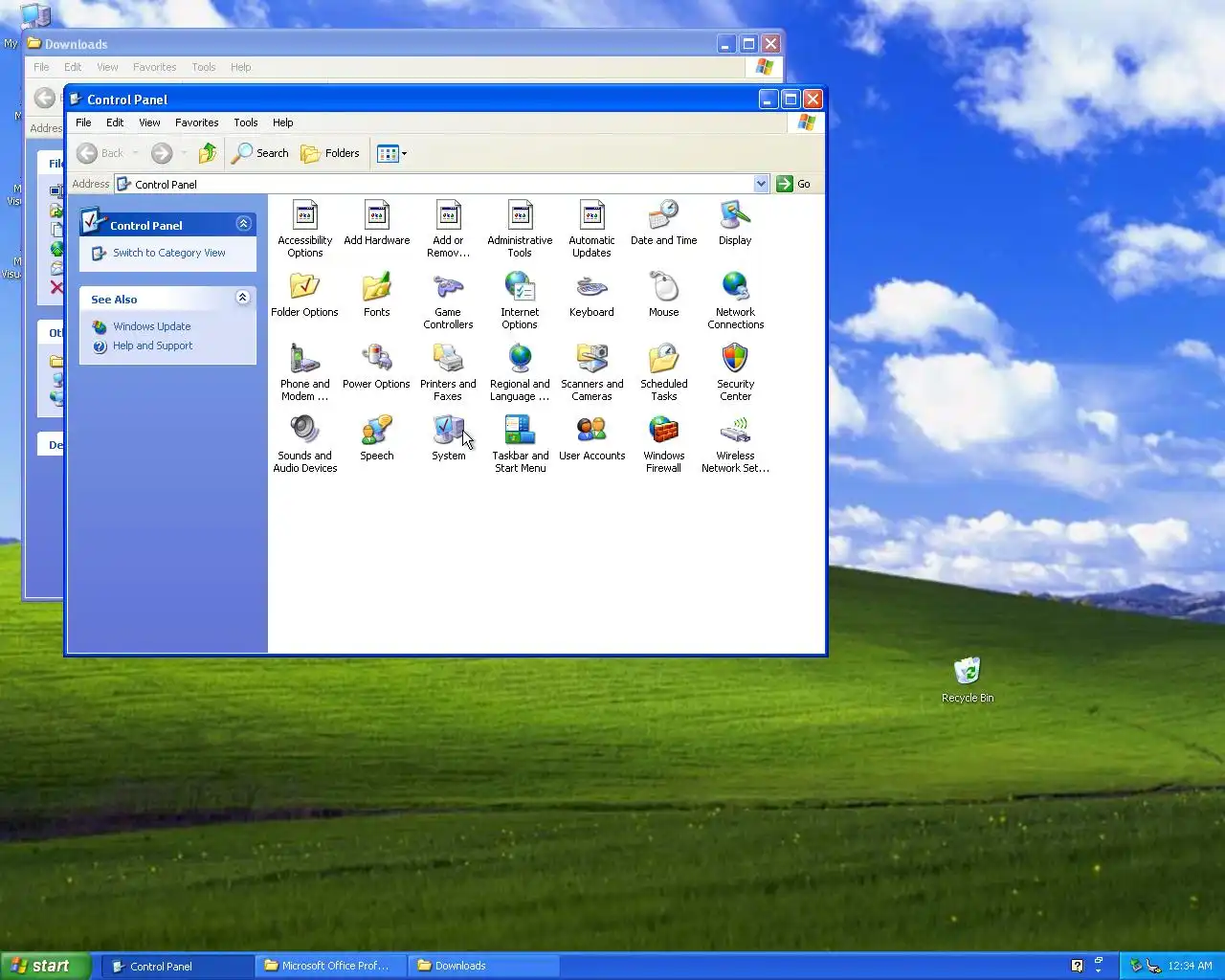Toggle the Folders pane button
The width and height of the screenshot is (1225, 980).
click(x=330, y=153)
